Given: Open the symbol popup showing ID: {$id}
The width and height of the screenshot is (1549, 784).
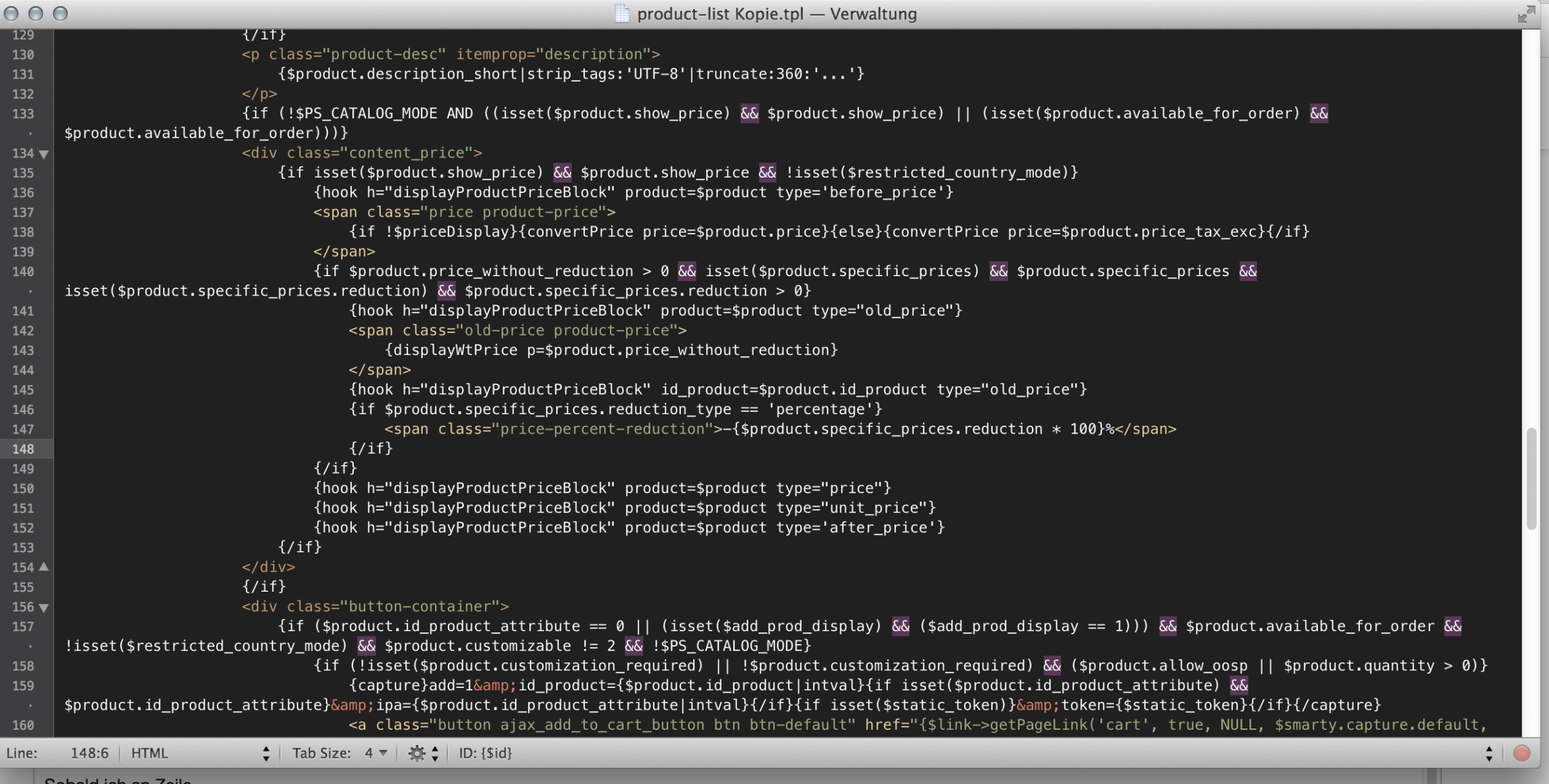Looking at the screenshot, I should 485,753.
